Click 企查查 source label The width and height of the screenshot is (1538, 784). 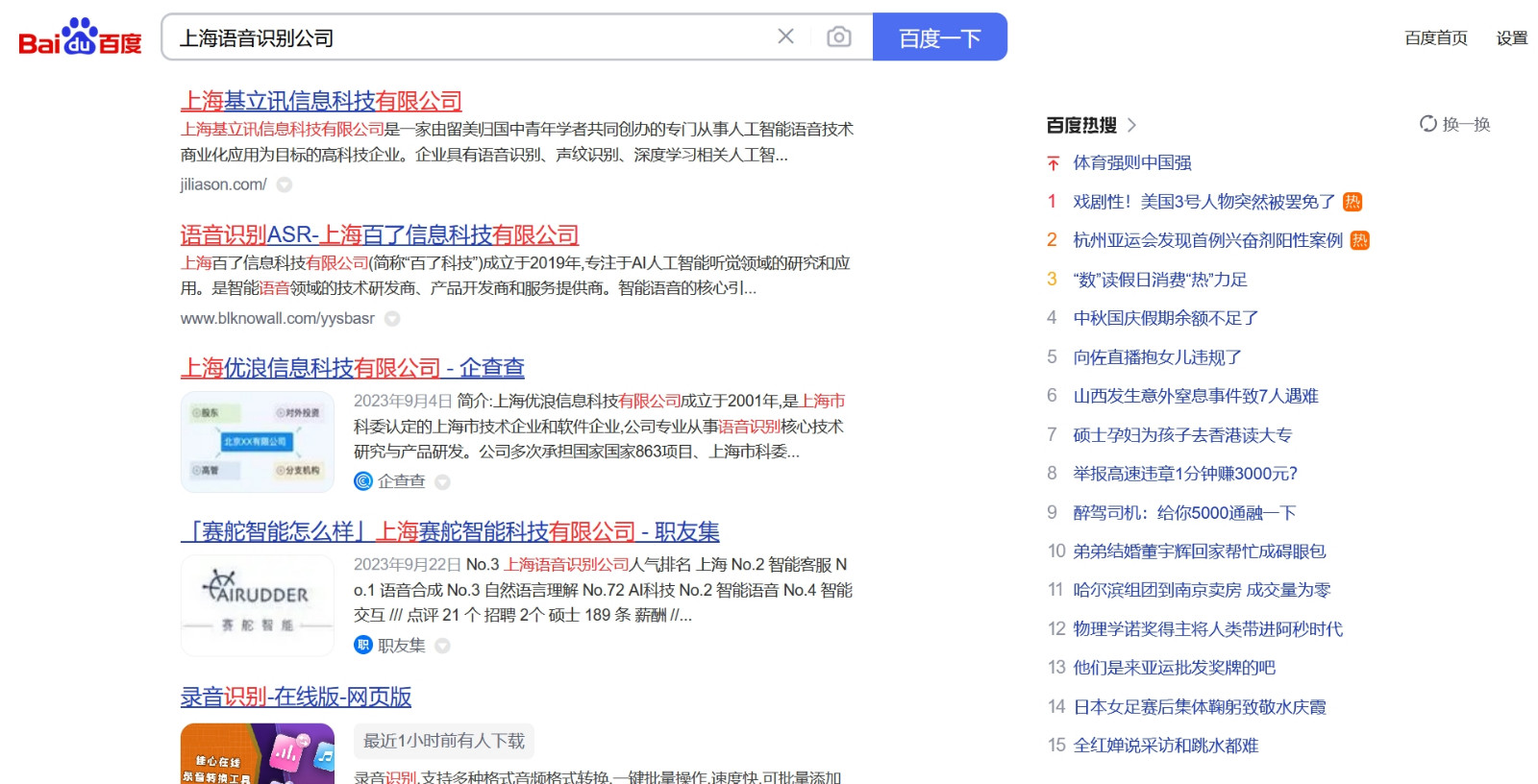tap(401, 481)
